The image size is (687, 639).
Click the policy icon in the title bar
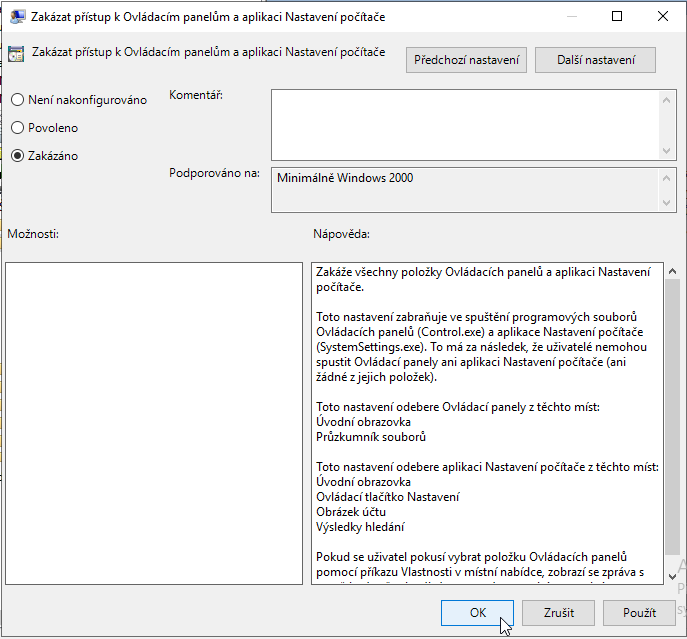(17, 17)
